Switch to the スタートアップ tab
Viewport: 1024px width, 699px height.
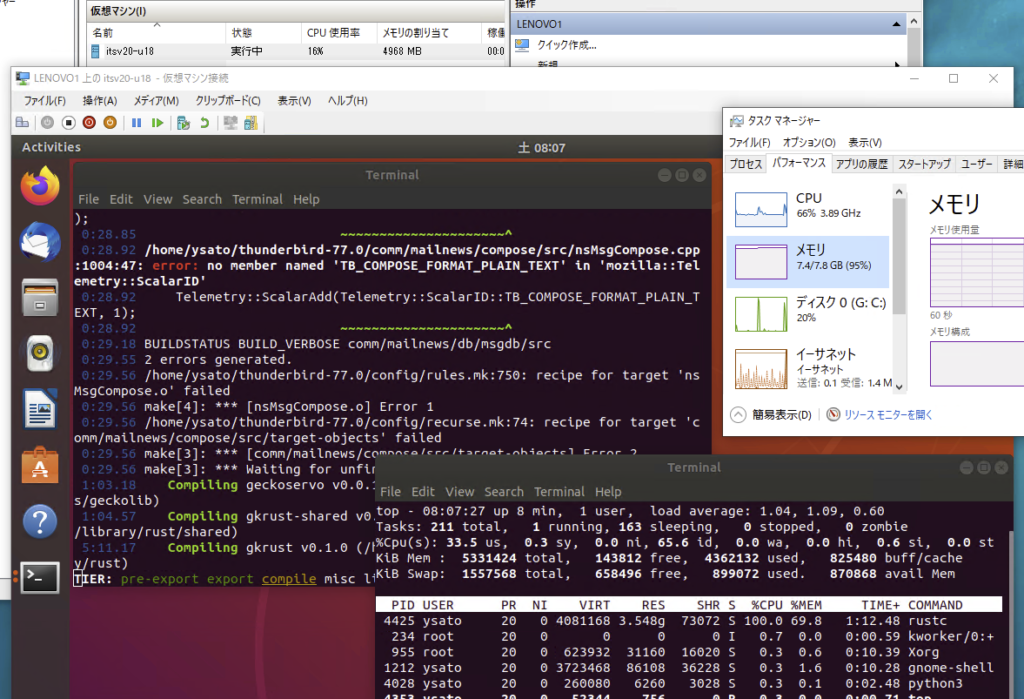pos(924,164)
